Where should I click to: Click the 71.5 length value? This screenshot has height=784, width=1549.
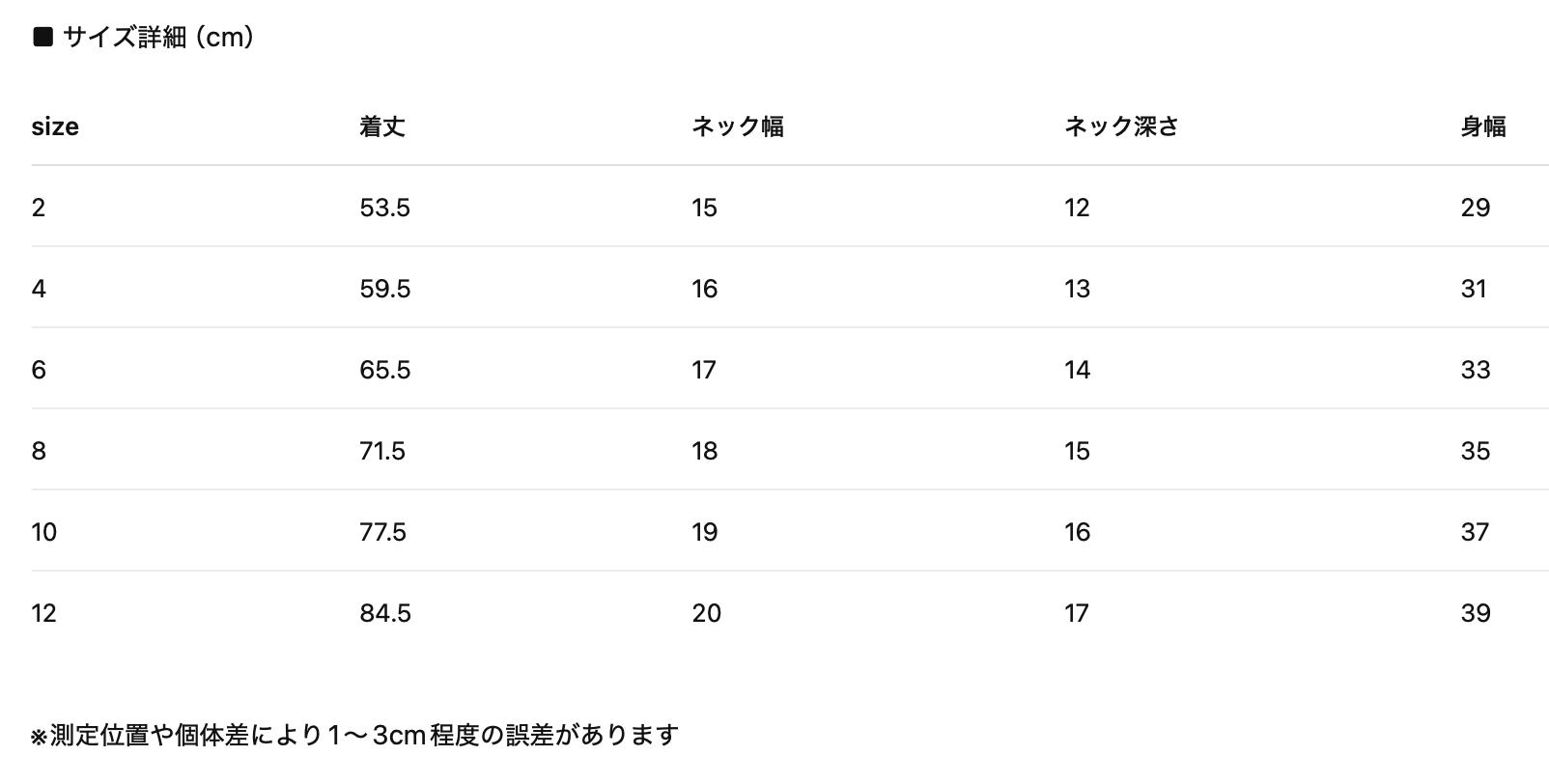coord(382,451)
